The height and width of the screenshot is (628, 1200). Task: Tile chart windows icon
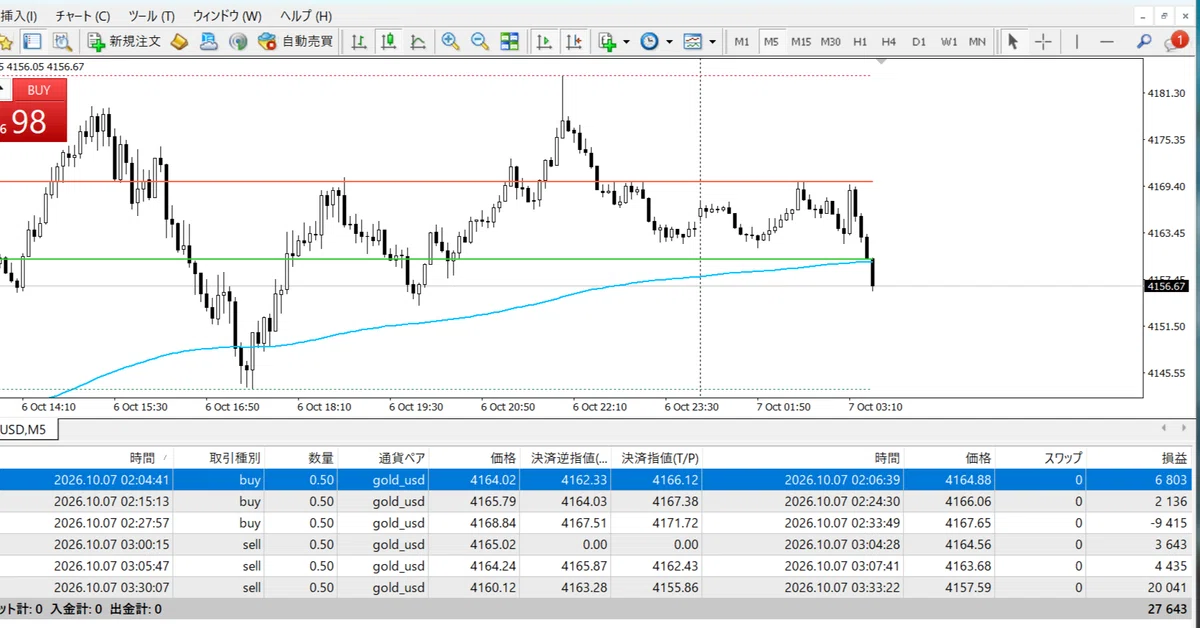[x=510, y=42]
